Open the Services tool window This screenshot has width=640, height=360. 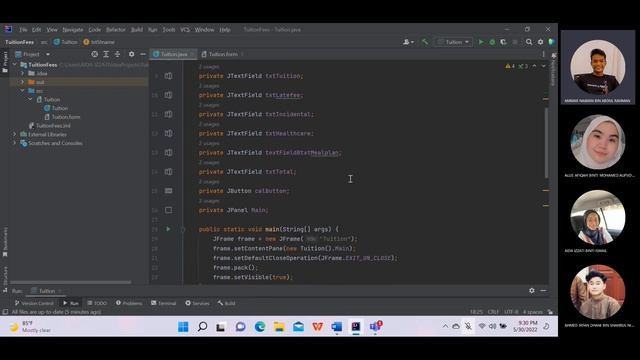(197, 303)
